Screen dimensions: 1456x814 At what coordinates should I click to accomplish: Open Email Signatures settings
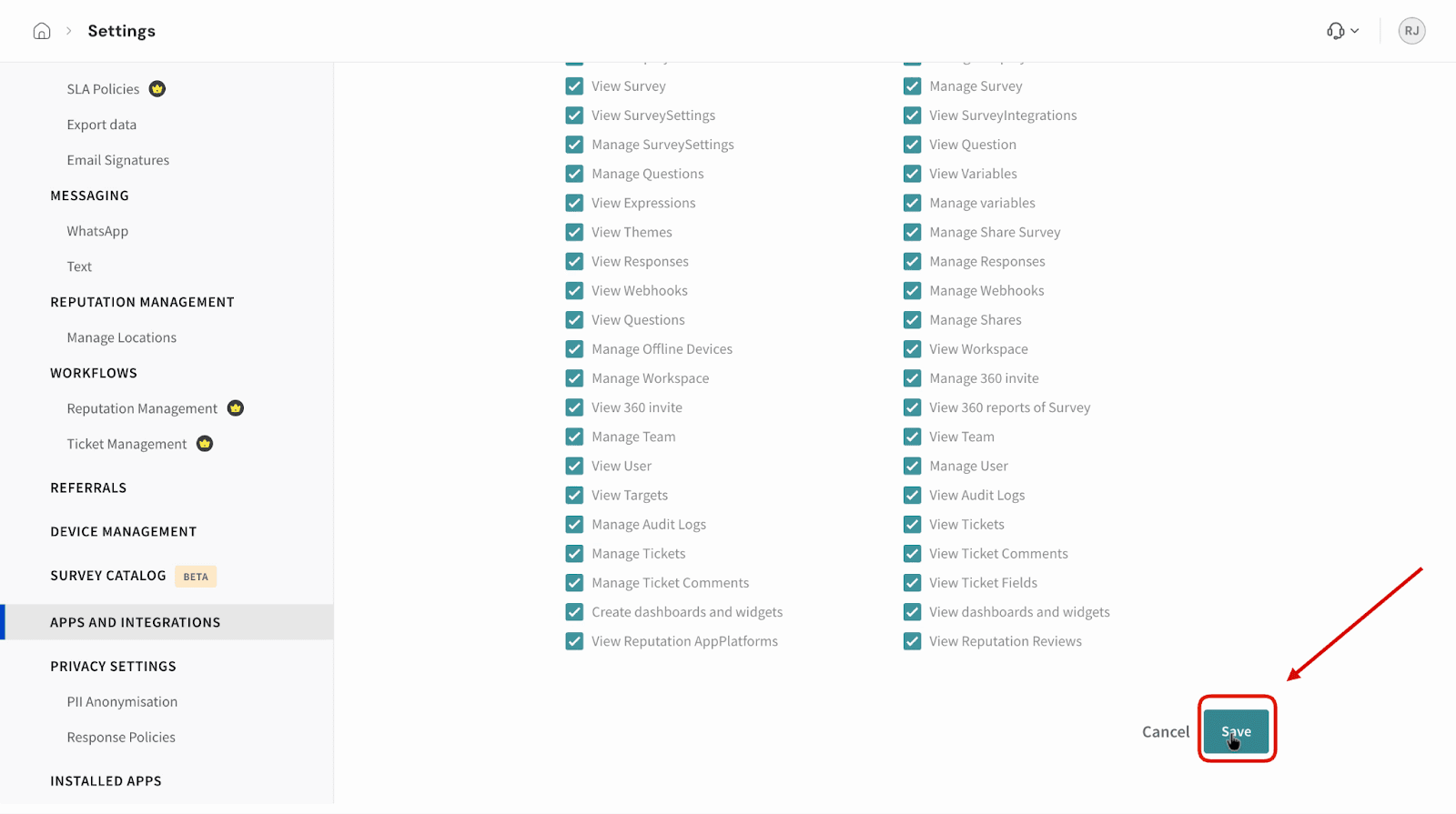click(117, 160)
